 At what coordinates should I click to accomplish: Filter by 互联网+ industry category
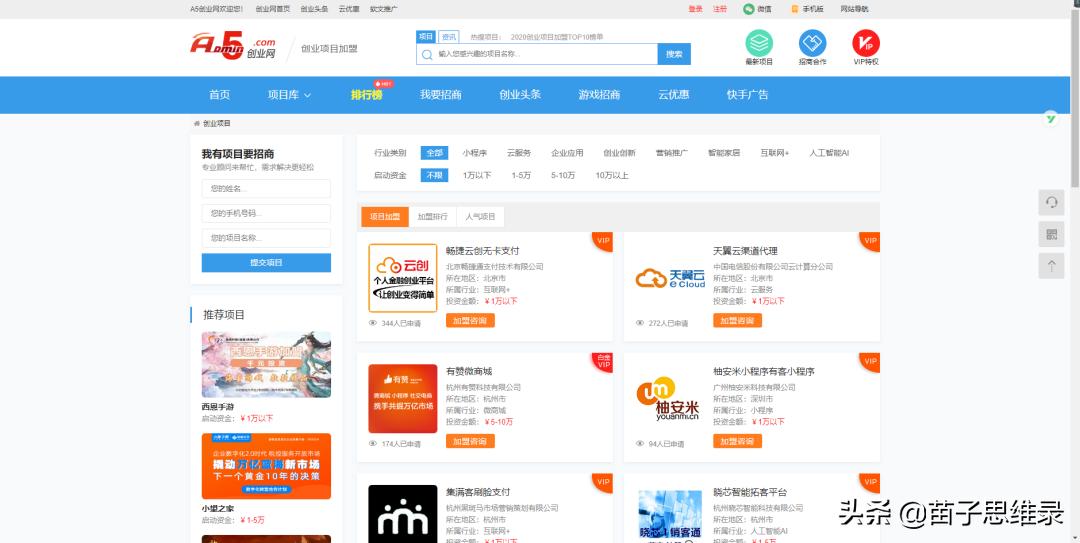pyautogui.click(x=775, y=153)
